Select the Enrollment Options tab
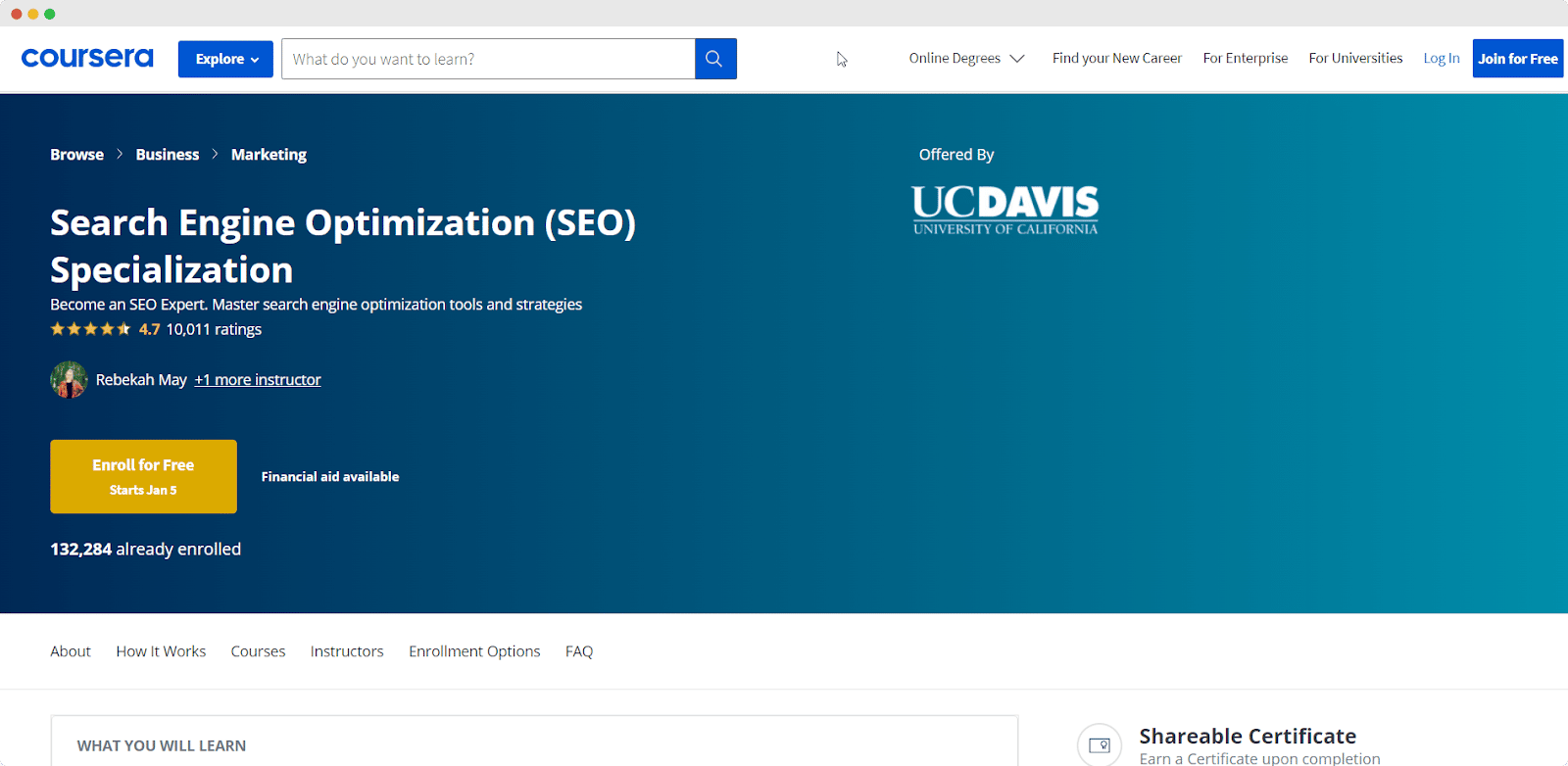 click(474, 651)
